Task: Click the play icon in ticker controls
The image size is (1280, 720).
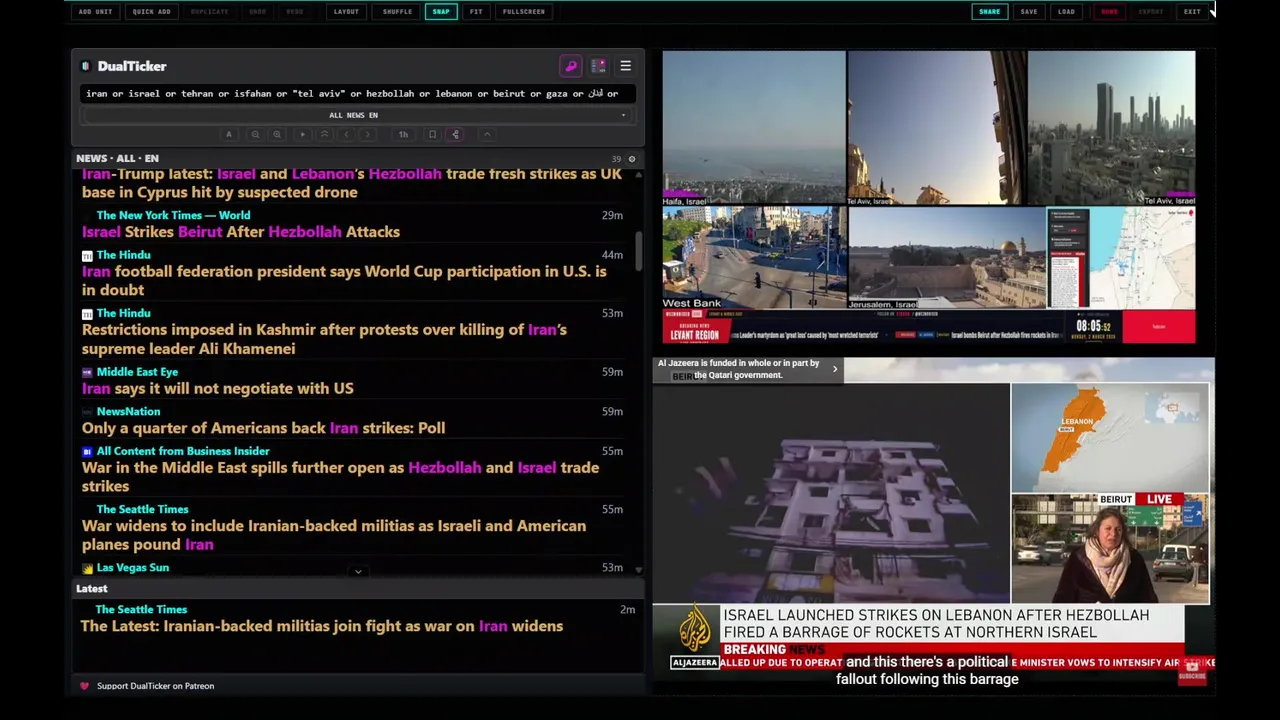Action: click(302, 134)
